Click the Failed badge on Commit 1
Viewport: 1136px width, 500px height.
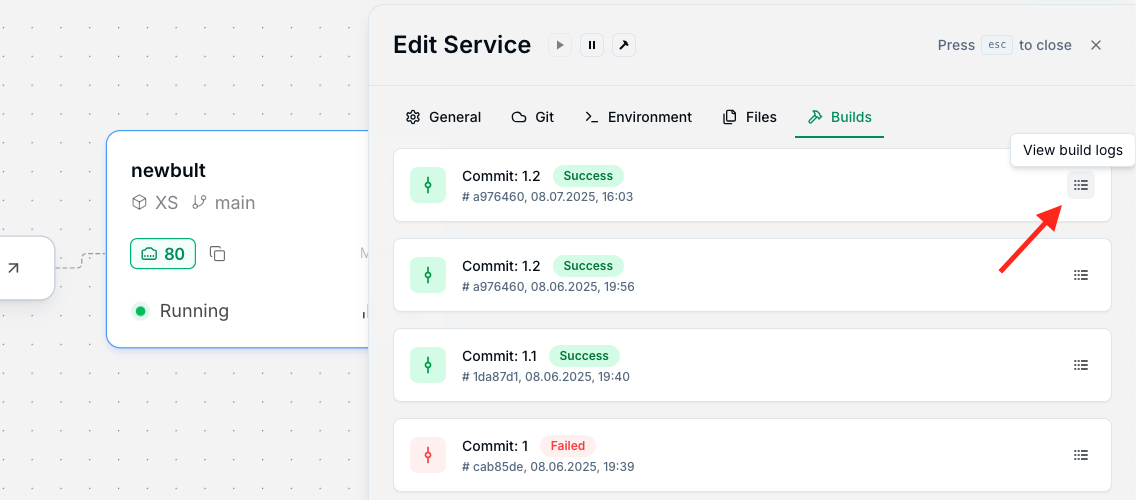(567, 446)
